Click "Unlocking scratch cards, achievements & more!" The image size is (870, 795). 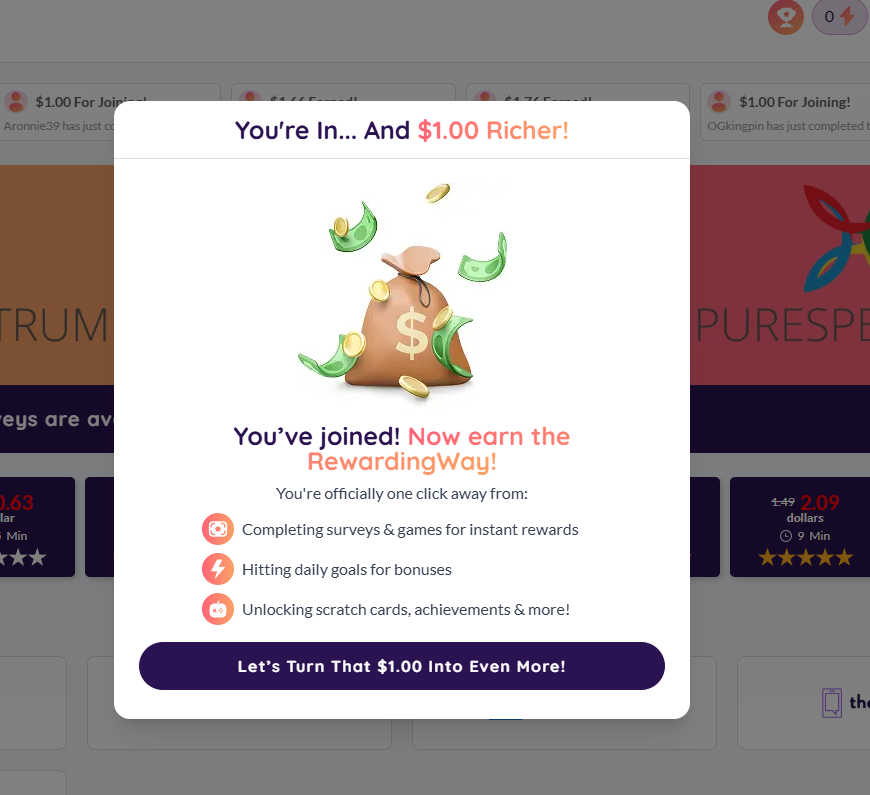406,609
